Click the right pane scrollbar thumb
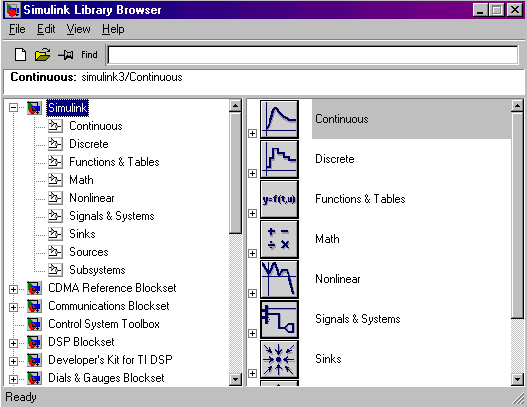Screen dimensions: 527x407 [517, 215]
